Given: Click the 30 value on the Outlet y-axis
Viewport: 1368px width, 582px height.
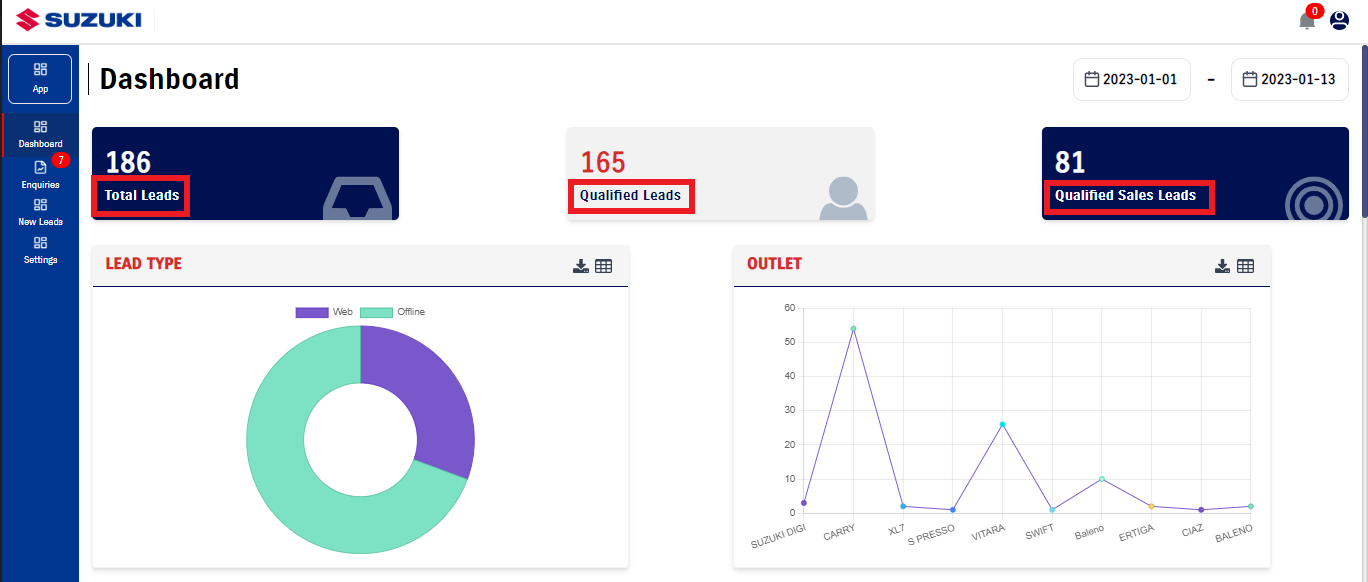Looking at the screenshot, I should pyautogui.click(x=789, y=410).
